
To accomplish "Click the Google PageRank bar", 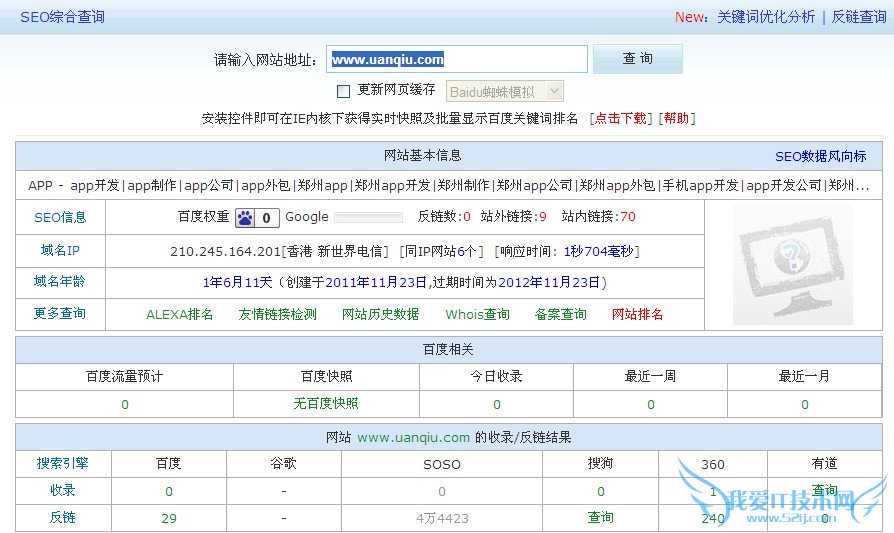I will point(367,217).
